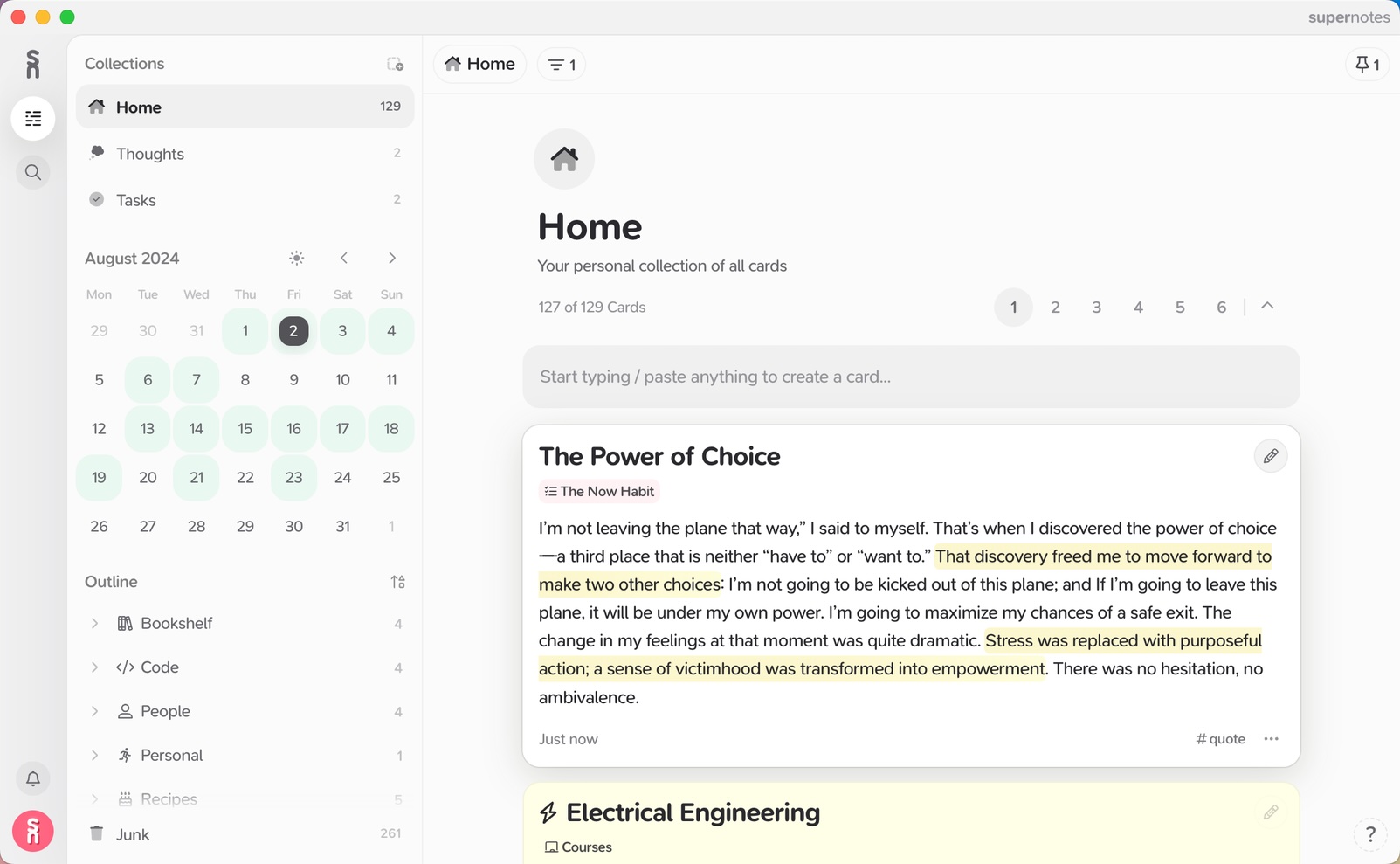Expand the Code outline section
The height and width of the screenshot is (864, 1400).
[x=95, y=667]
